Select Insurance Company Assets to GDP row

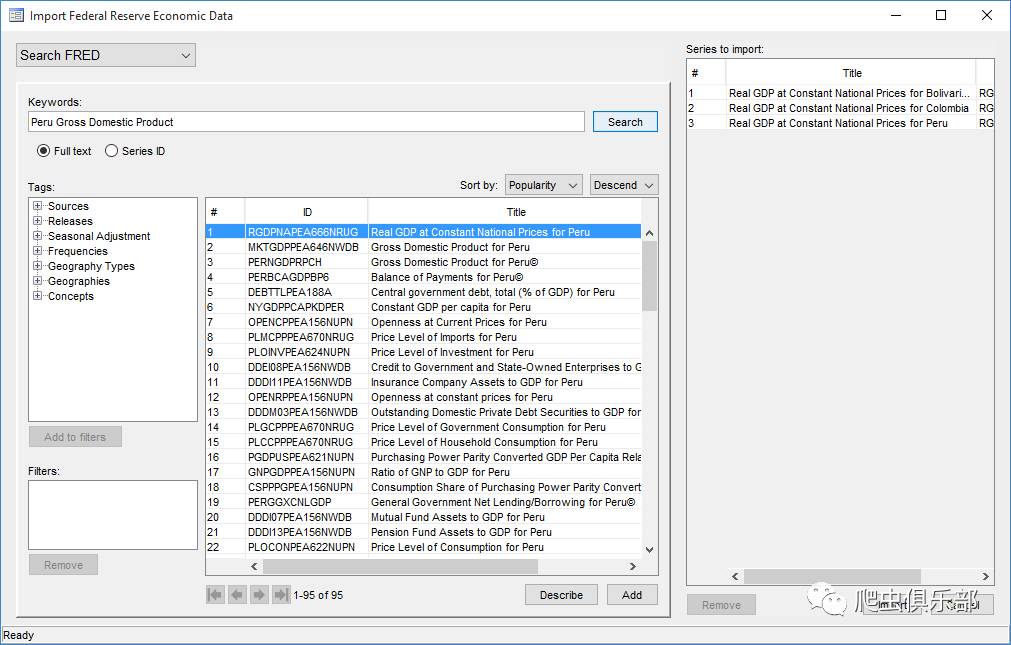(424, 382)
